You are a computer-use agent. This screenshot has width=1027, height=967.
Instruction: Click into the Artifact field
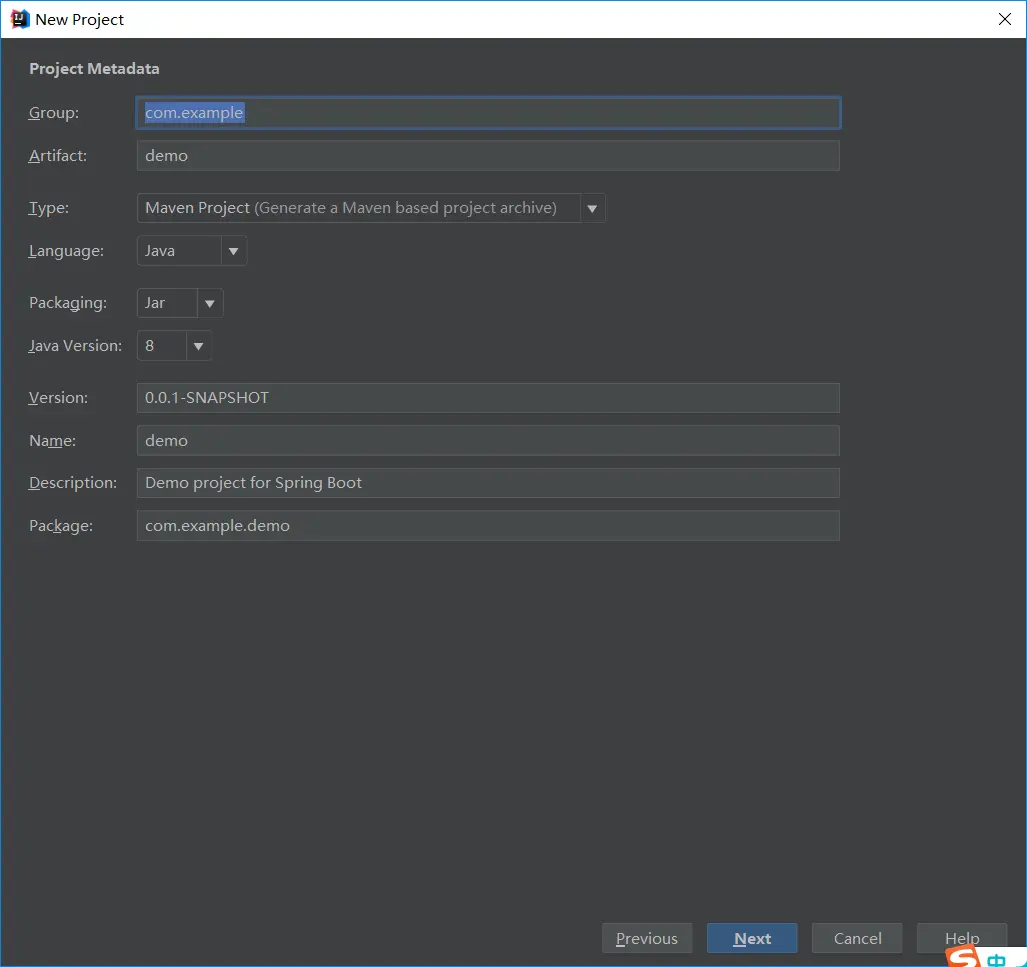click(x=488, y=155)
